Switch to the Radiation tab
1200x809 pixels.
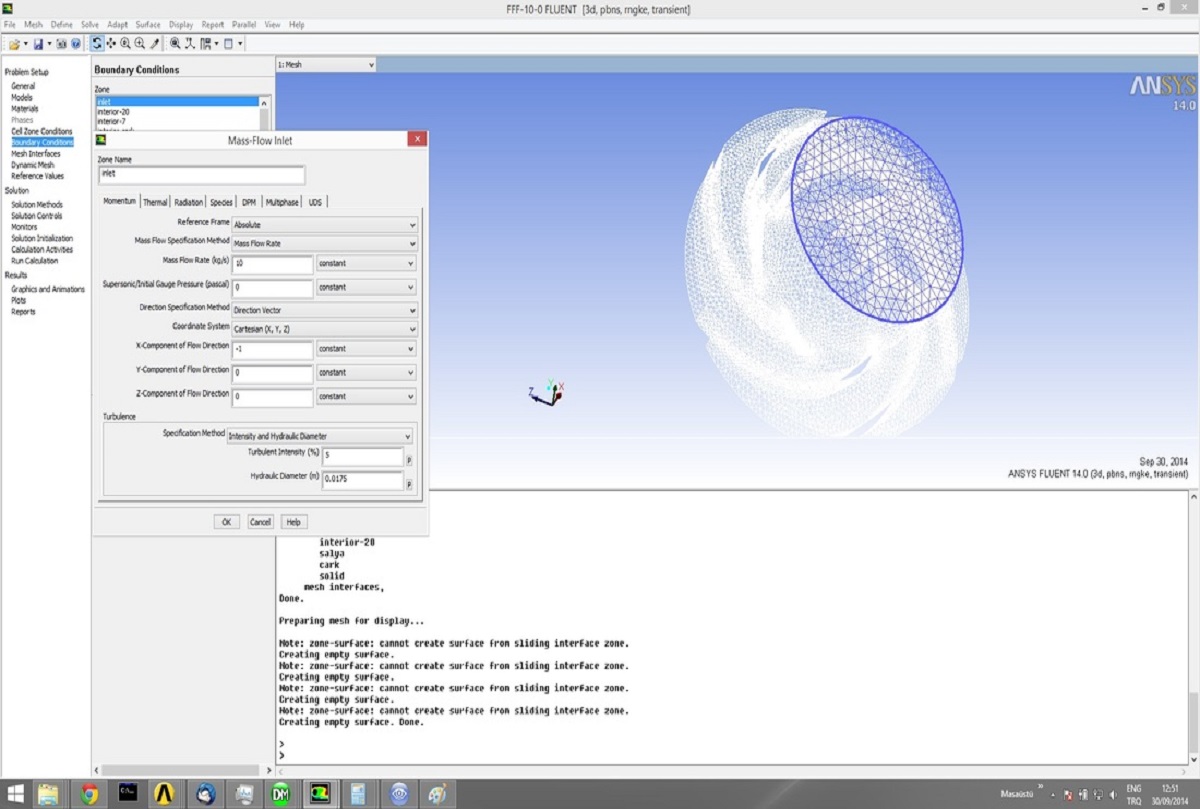(188, 202)
